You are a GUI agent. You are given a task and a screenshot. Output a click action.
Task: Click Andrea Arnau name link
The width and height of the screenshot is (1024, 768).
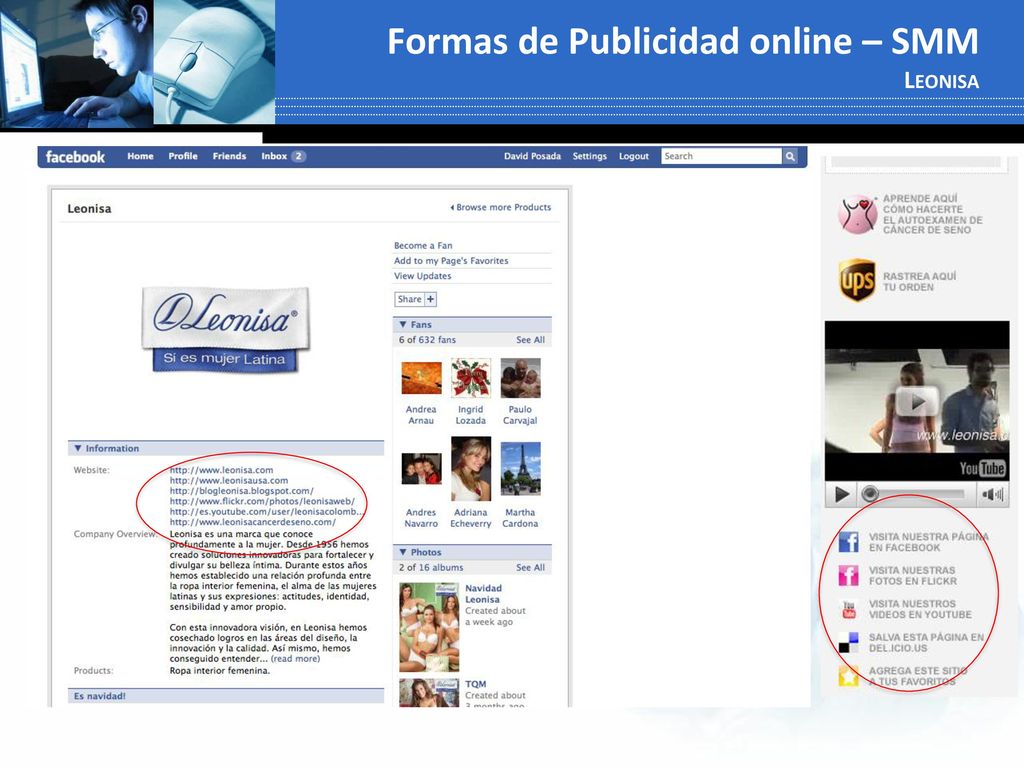421,415
